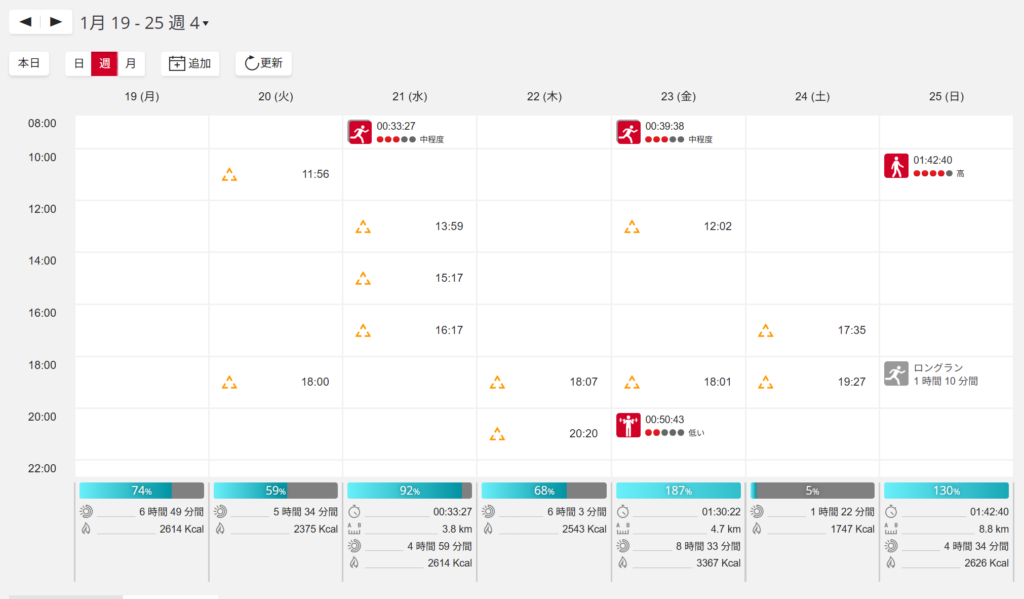
Task: Click Thursday's 20:20 inactivity alert icon
Action: (497, 434)
